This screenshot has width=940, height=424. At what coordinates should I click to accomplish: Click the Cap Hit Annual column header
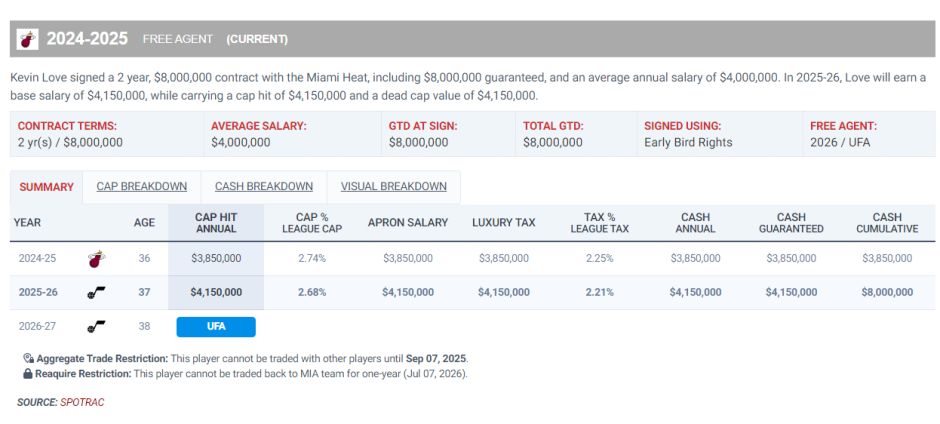216,222
